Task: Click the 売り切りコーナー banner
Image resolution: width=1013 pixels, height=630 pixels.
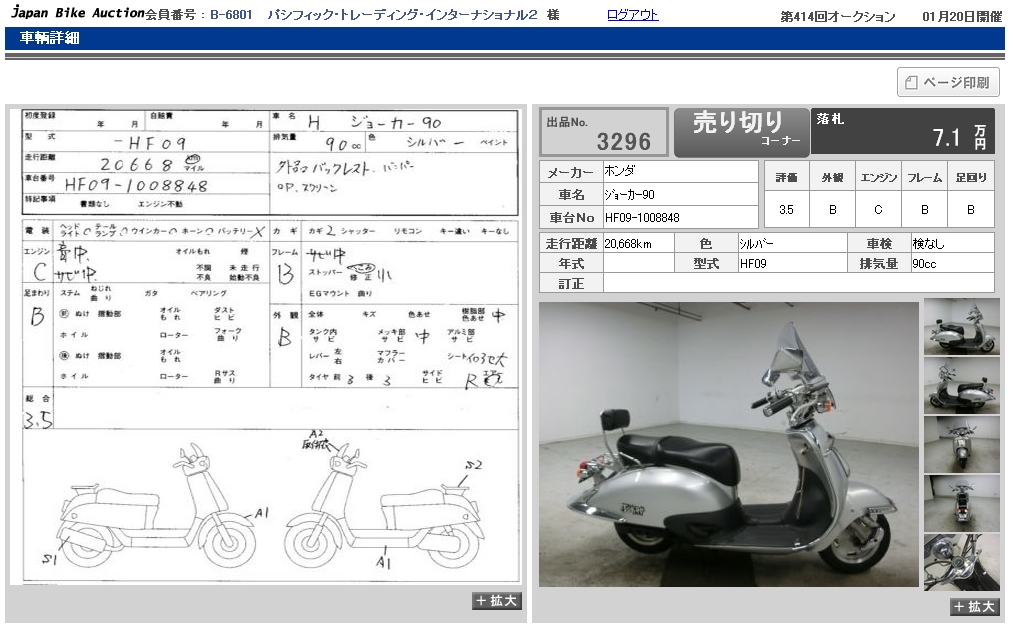Action: [x=741, y=132]
